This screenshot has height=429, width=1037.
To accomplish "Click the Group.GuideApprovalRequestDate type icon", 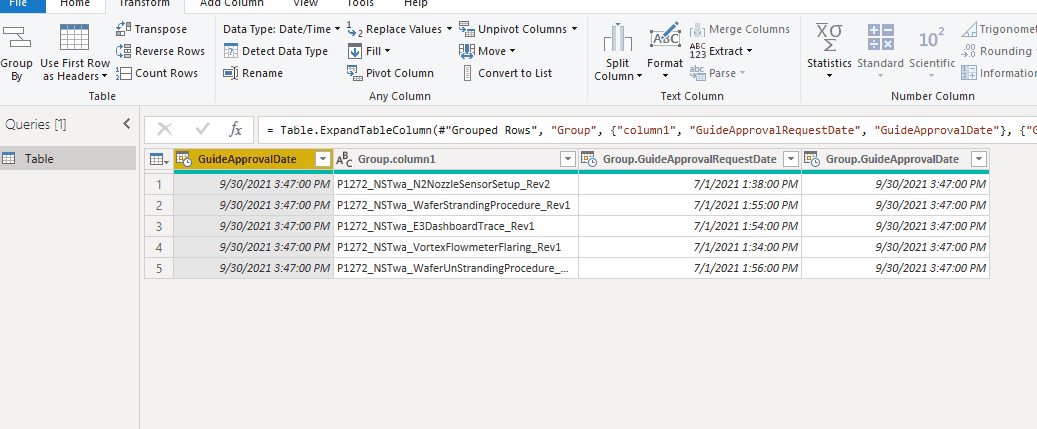I will [x=589, y=159].
